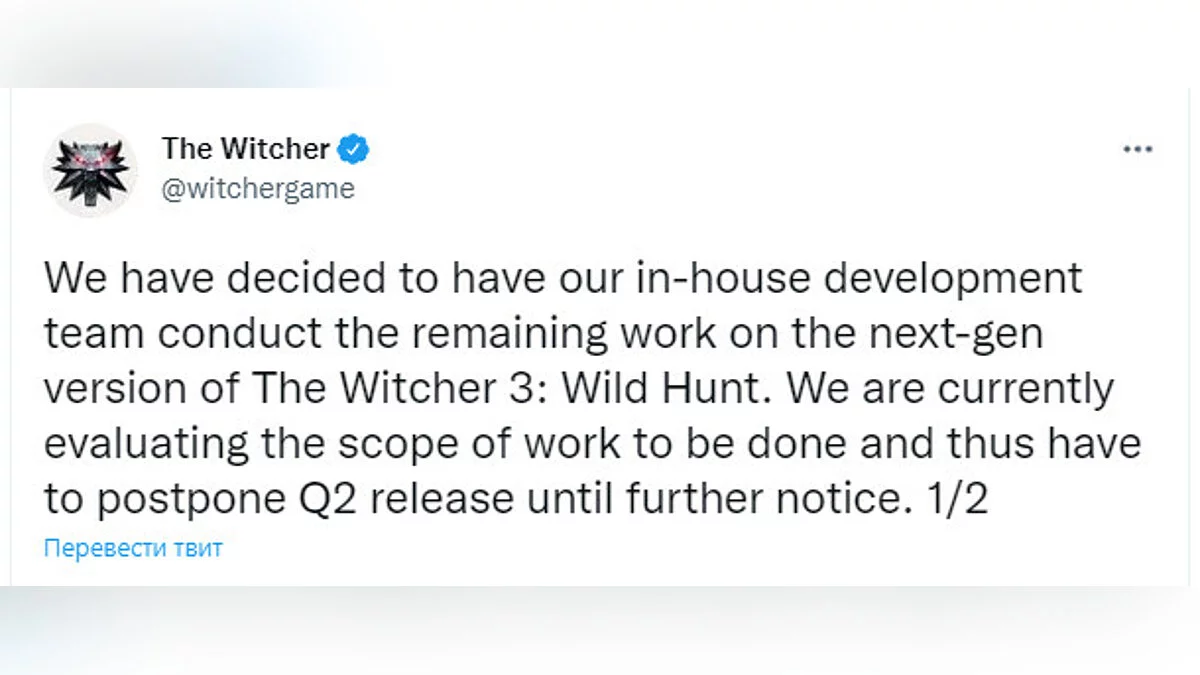
Task: Click the word "evaluating" in the tweet
Action: pos(152,443)
